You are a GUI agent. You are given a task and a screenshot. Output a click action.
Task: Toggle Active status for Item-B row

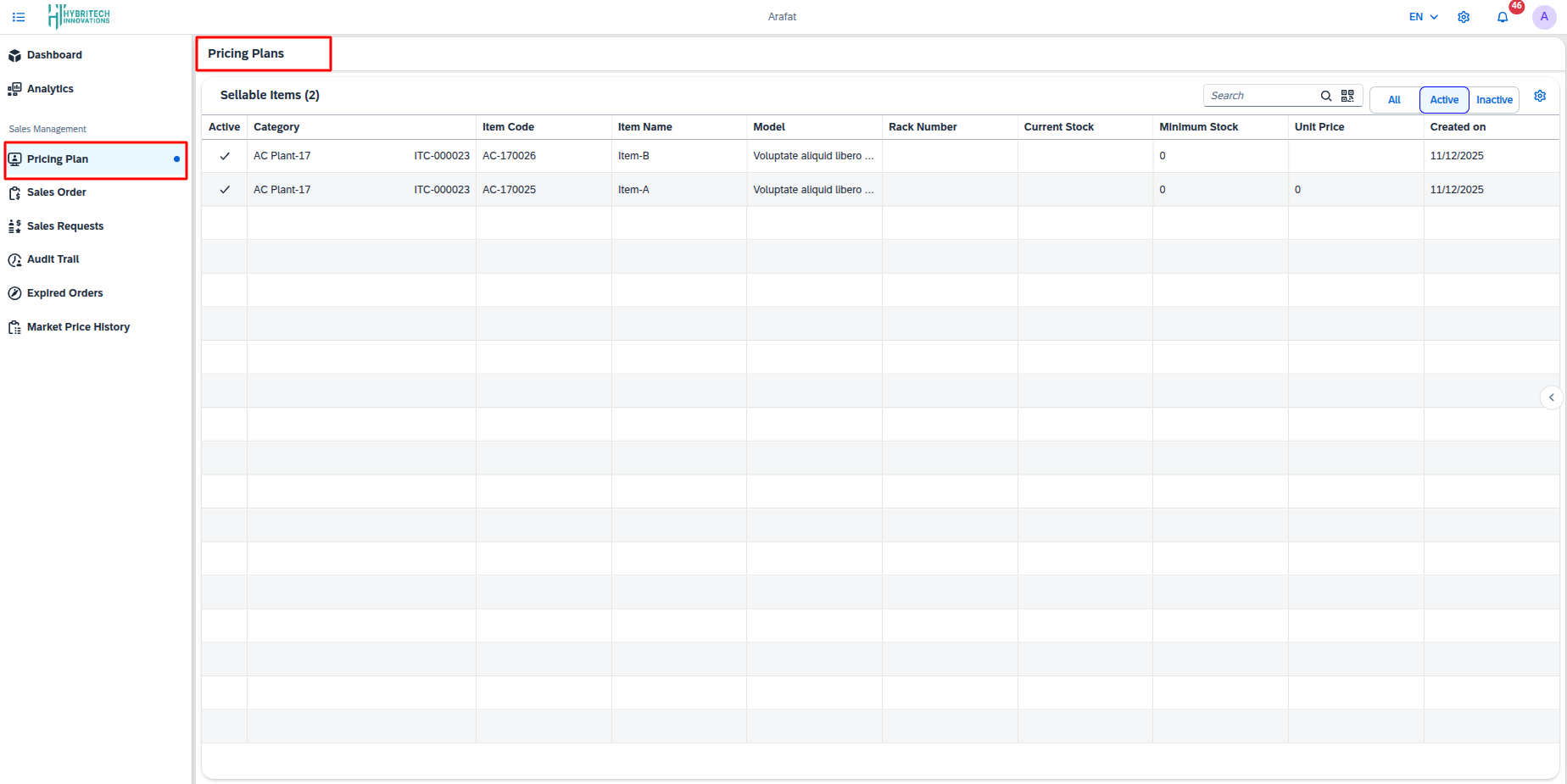pyautogui.click(x=223, y=155)
